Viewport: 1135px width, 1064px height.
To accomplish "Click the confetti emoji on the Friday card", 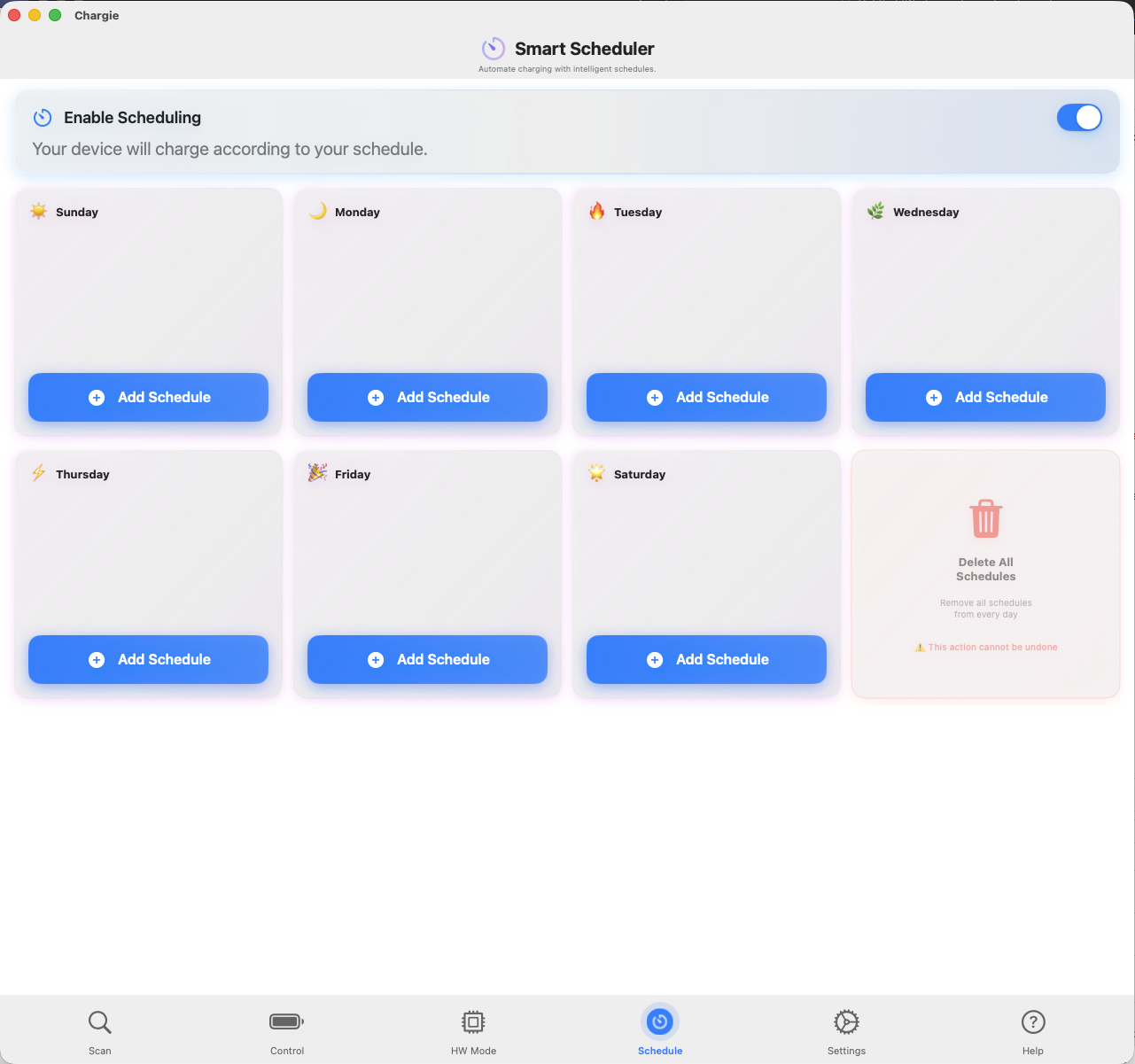I will click(316, 474).
